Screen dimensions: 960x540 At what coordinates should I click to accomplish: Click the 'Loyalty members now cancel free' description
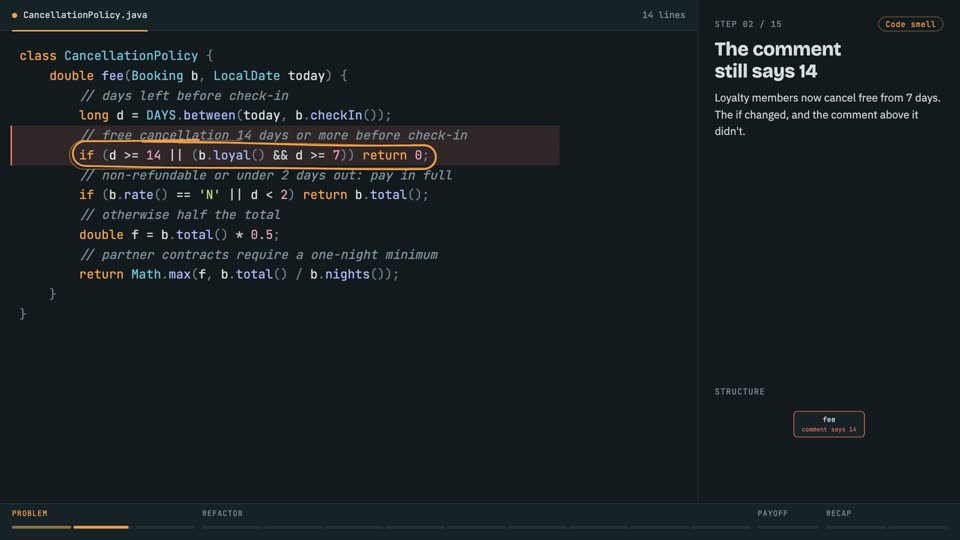827,114
